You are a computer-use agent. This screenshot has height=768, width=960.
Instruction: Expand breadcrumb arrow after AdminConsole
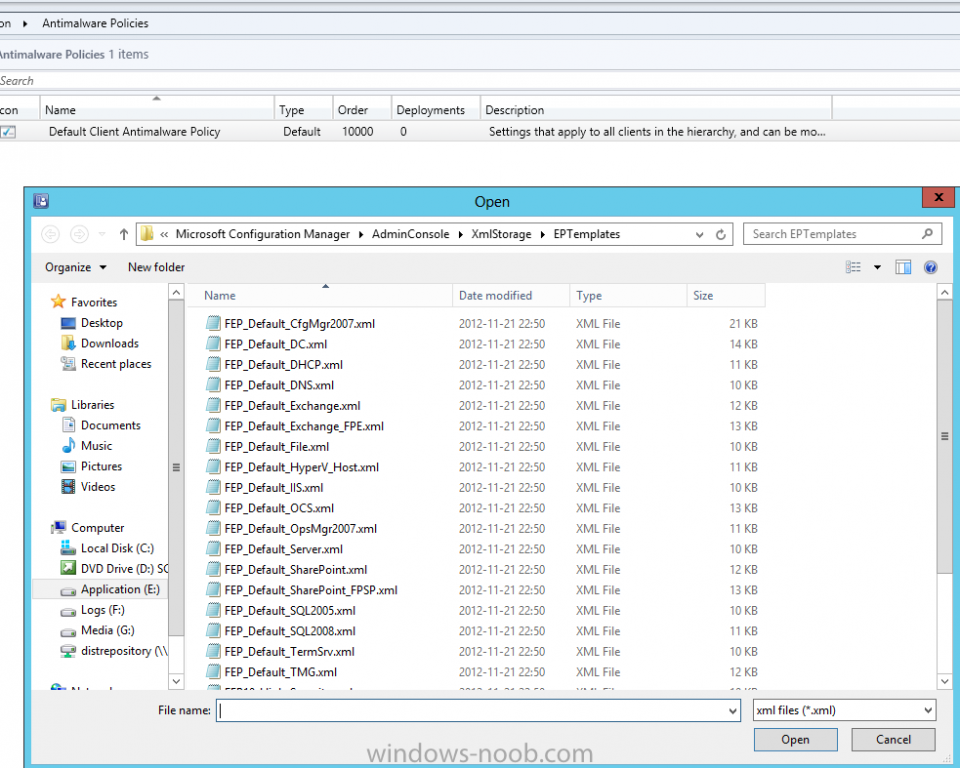[460, 234]
